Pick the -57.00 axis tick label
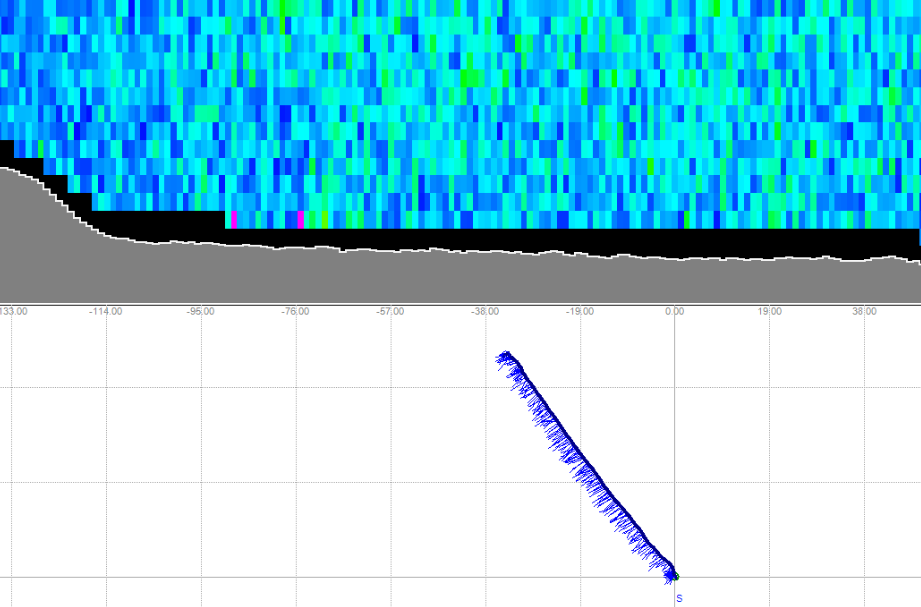 (390, 311)
